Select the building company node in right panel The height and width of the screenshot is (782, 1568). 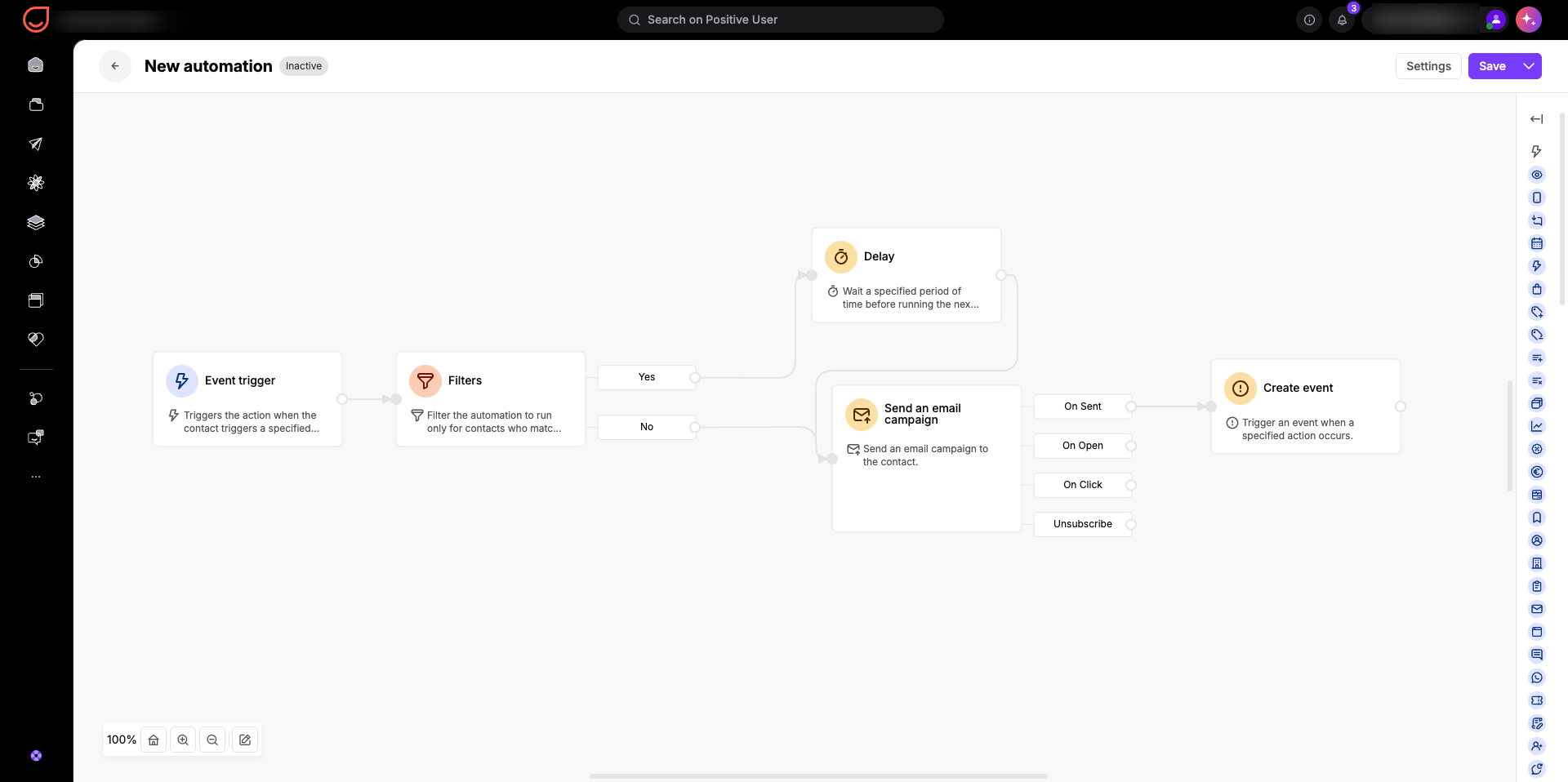click(1537, 563)
